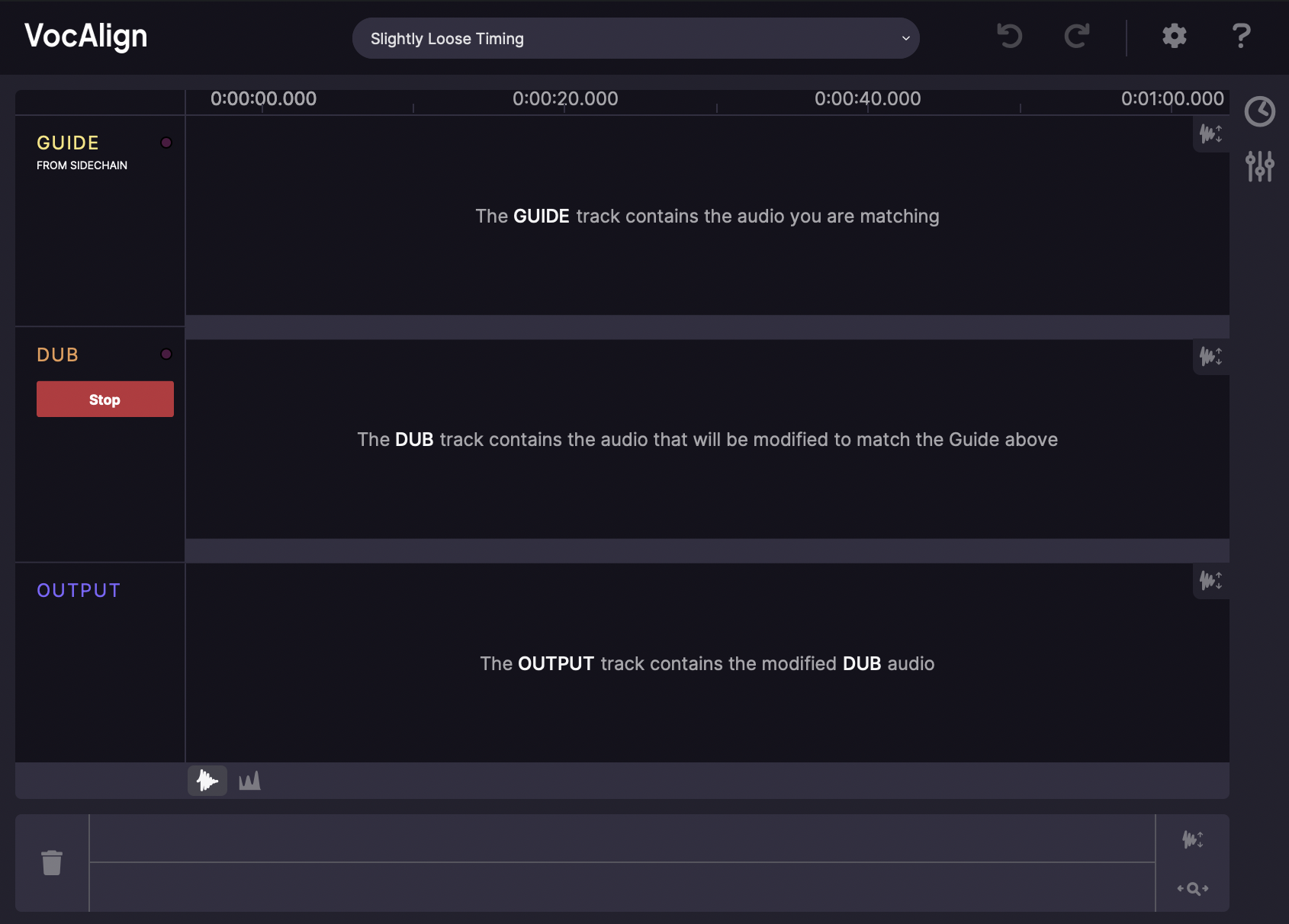1289x924 pixels.
Task: Open the settings gear menu
Action: tap(1174, 36)
